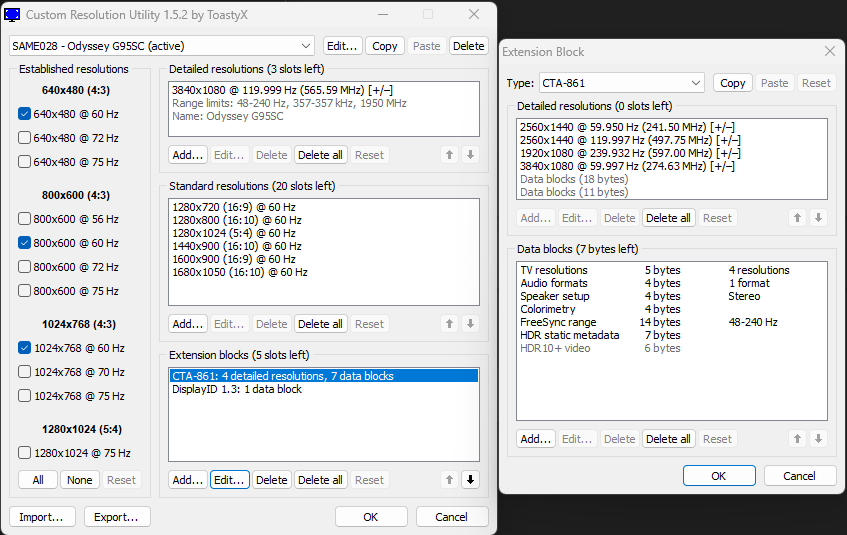Click the down arrow under main Detailed resolutions
This screenshot has width=847, height=535.
click(470, 155)
